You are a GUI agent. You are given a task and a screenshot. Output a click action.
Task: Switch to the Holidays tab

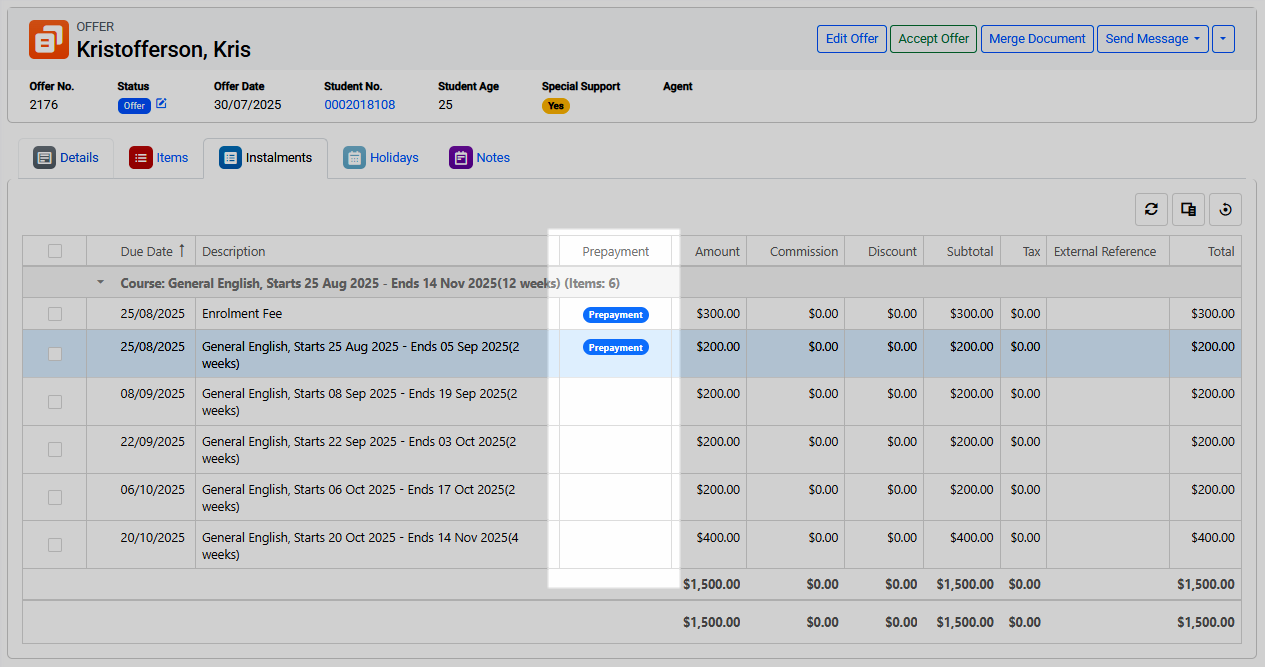(381, 158)
